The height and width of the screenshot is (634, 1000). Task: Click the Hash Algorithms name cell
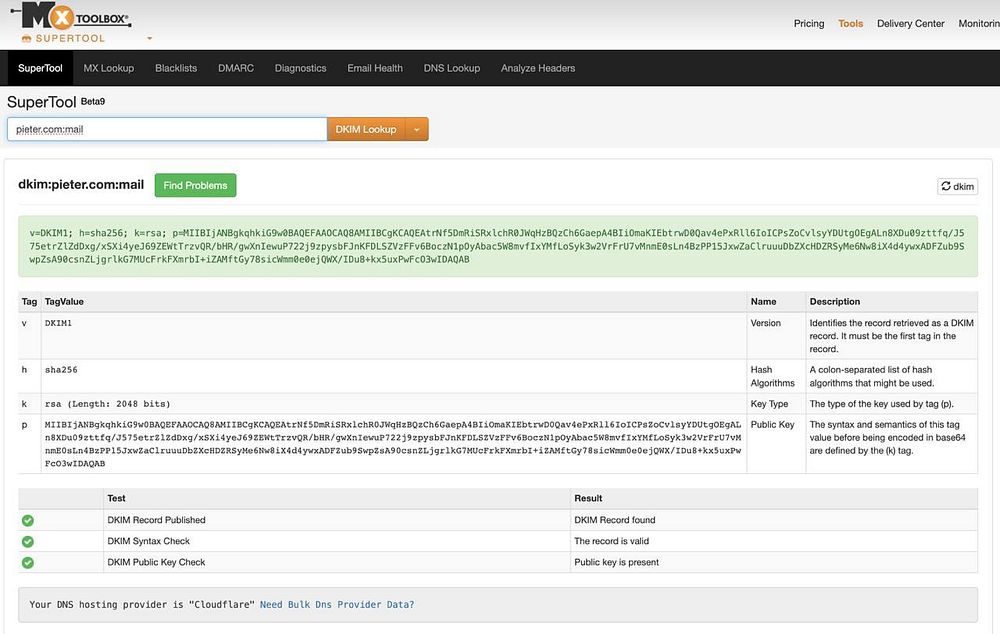click(772, 376)
